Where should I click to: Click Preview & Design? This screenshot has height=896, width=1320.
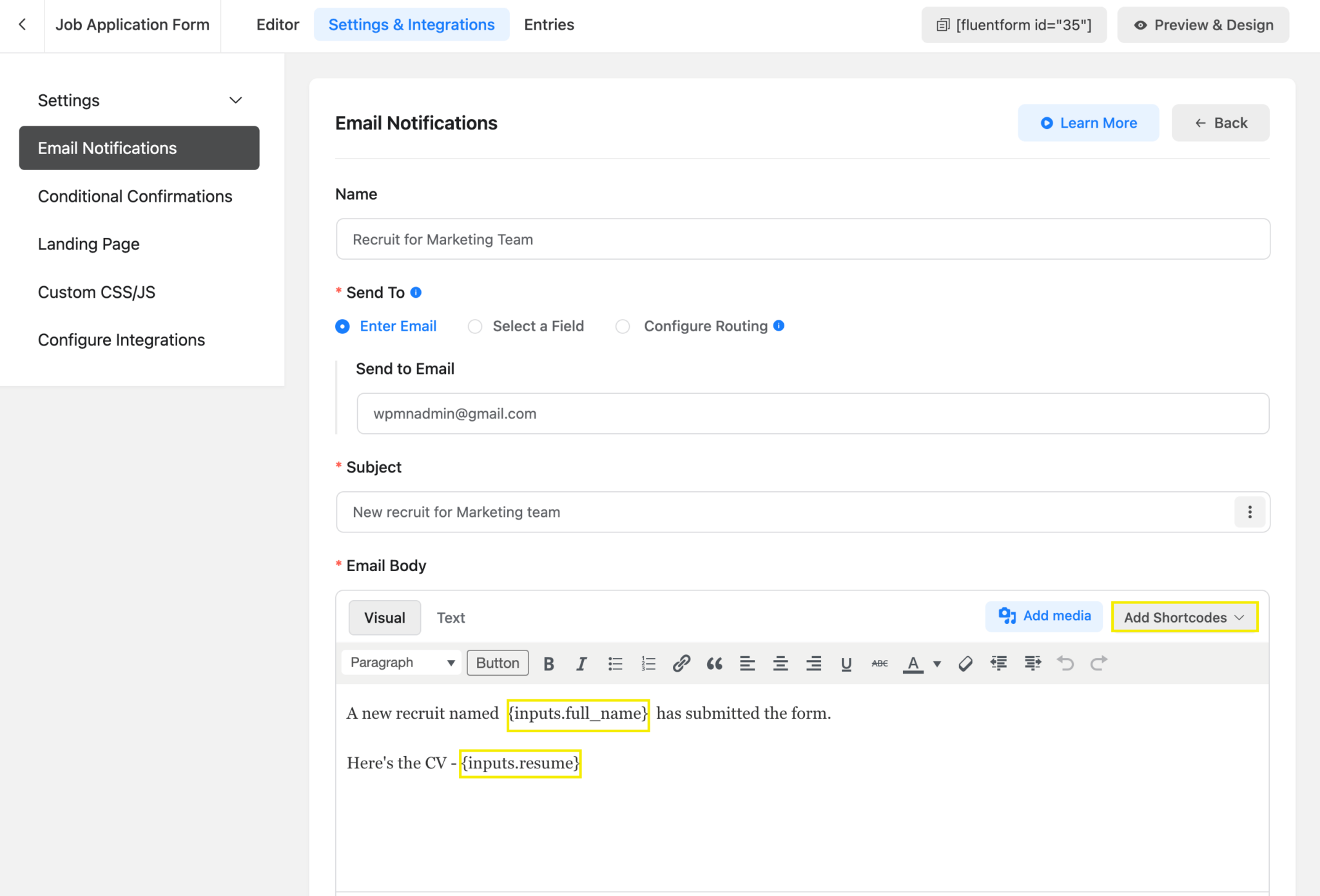click(x=1203, y=24)
